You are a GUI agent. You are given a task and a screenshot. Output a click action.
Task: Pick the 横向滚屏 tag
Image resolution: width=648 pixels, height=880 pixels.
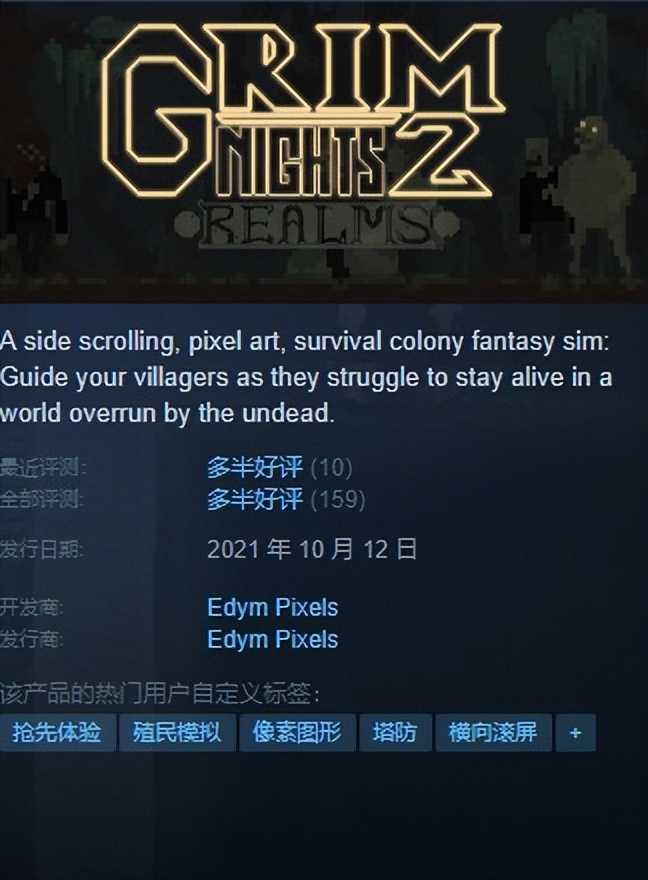point(493,732)
